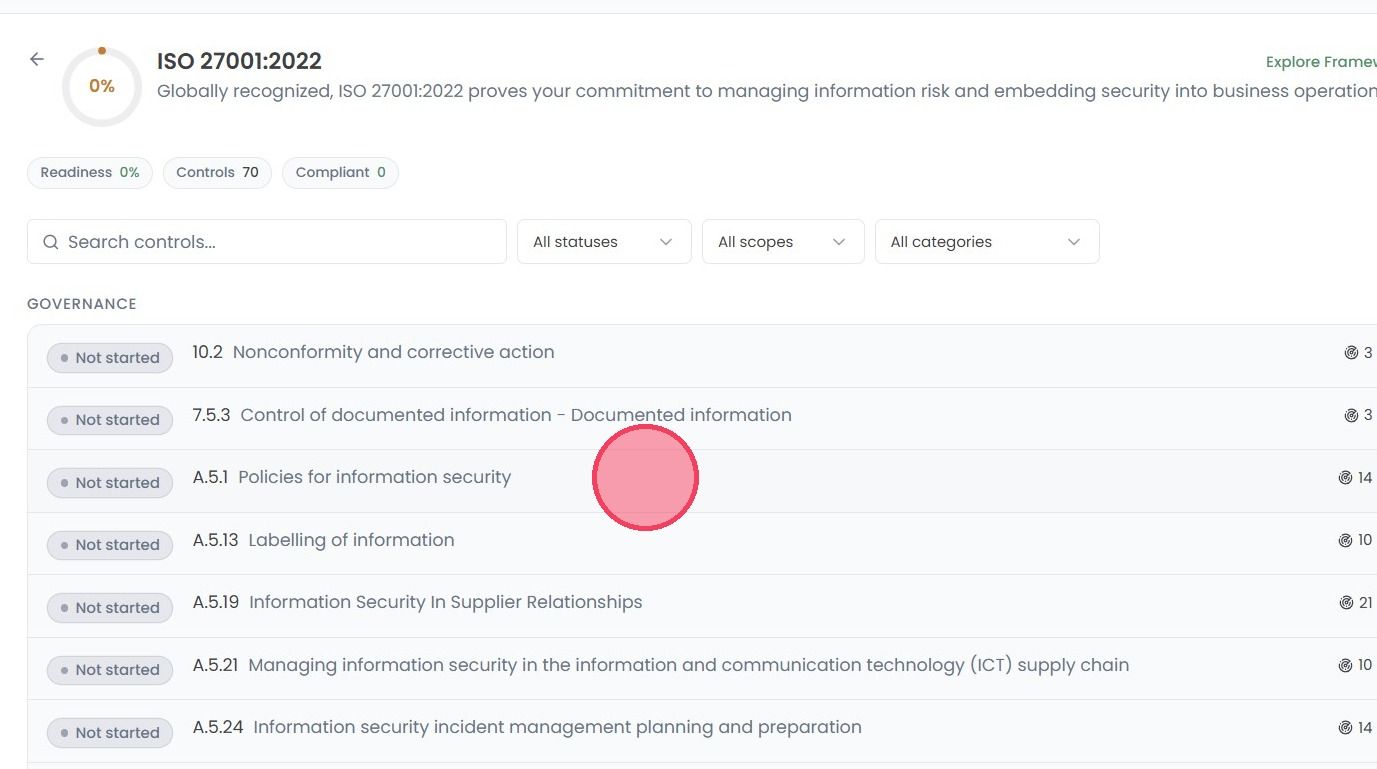Click the requirements icon on row 10.2
The width and height of the screenshot is (1377, 769).
[x=1351, y=353]
